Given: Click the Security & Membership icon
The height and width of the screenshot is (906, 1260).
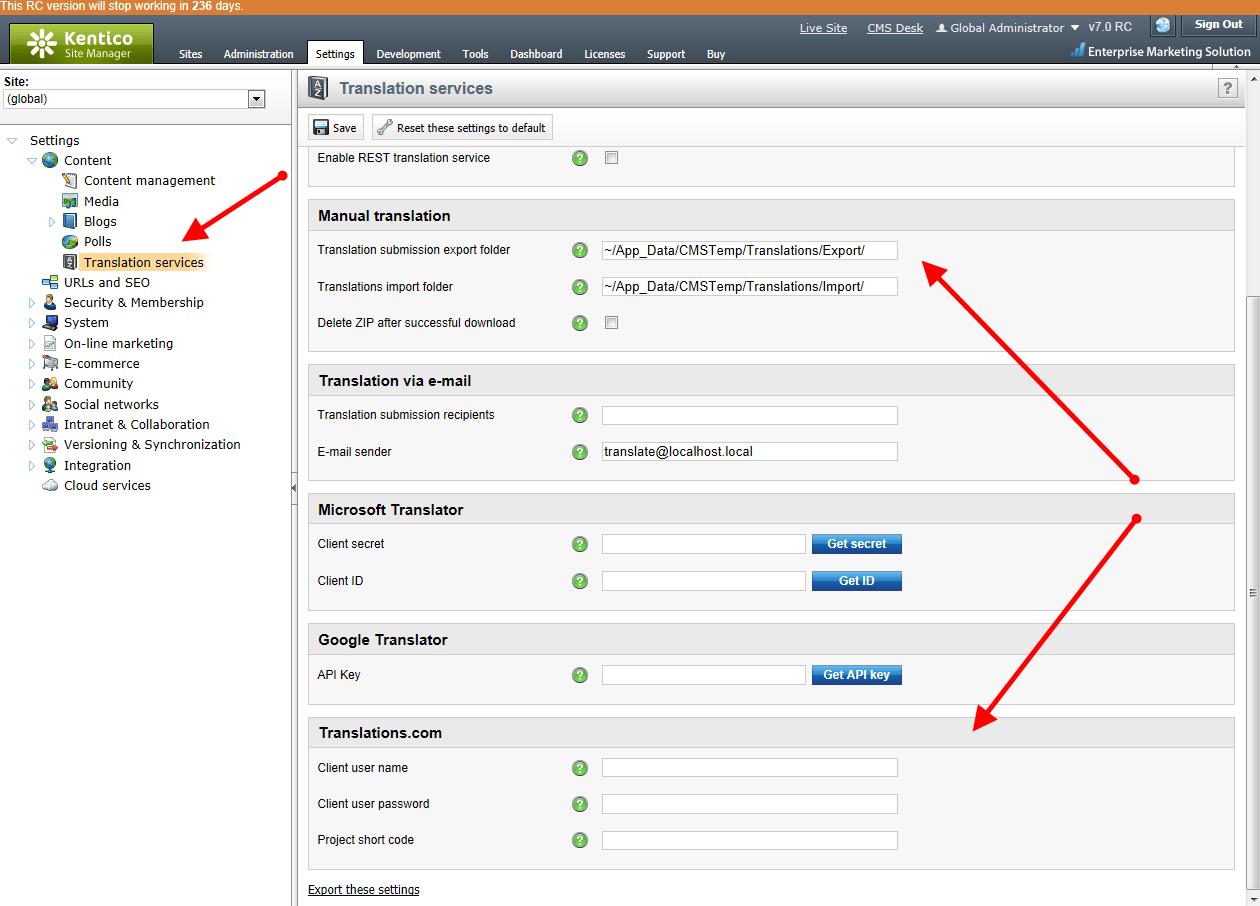Looking at the screenshot, I should (x=50, y=302).
